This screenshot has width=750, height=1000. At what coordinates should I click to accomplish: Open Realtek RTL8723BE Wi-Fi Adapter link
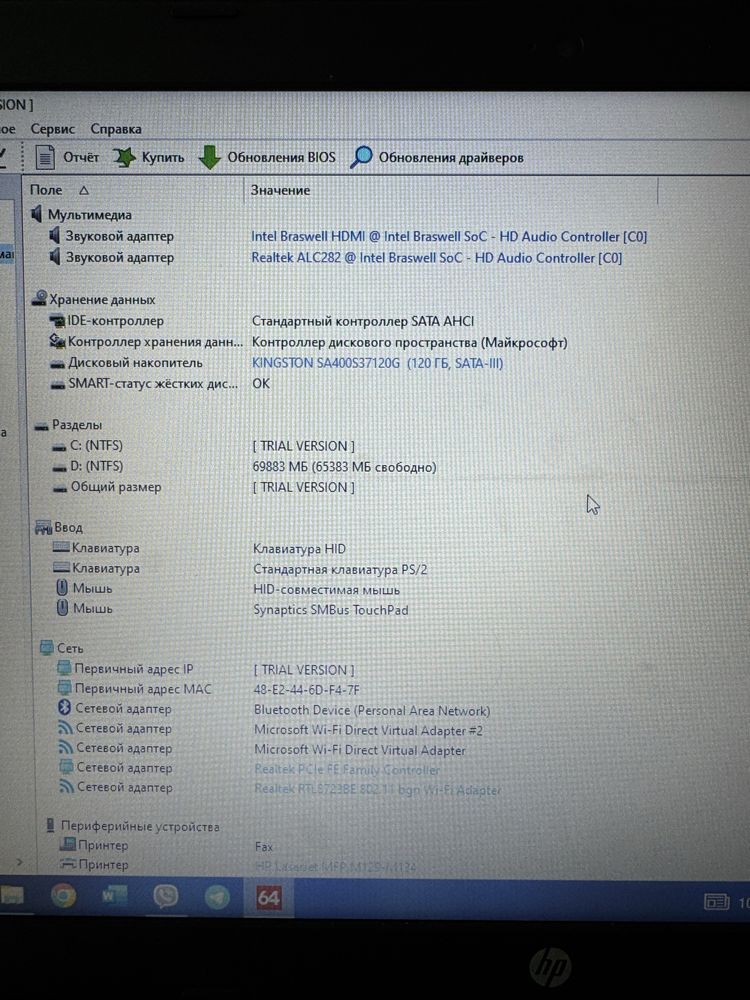pyautogui.click(x=378, y=790)
